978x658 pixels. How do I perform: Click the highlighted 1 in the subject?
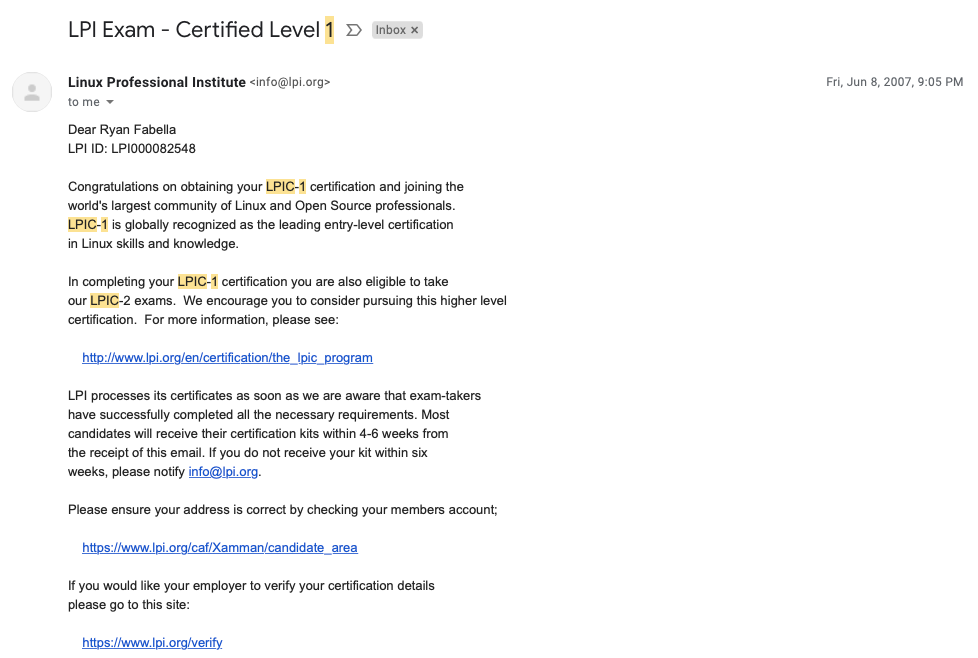pos(329,30)
